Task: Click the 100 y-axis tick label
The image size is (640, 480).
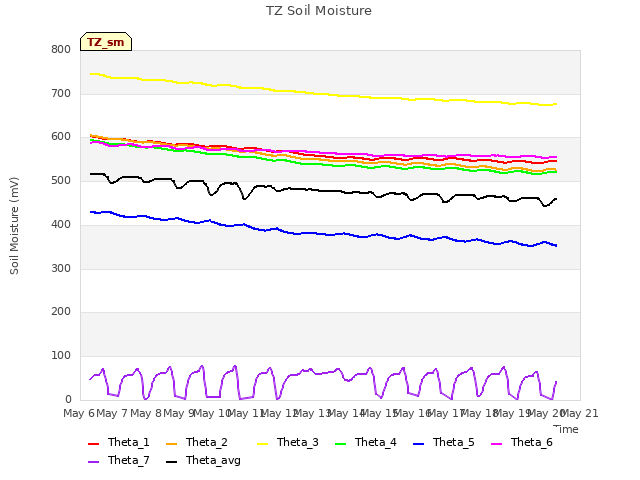Action: pos(61,356)
